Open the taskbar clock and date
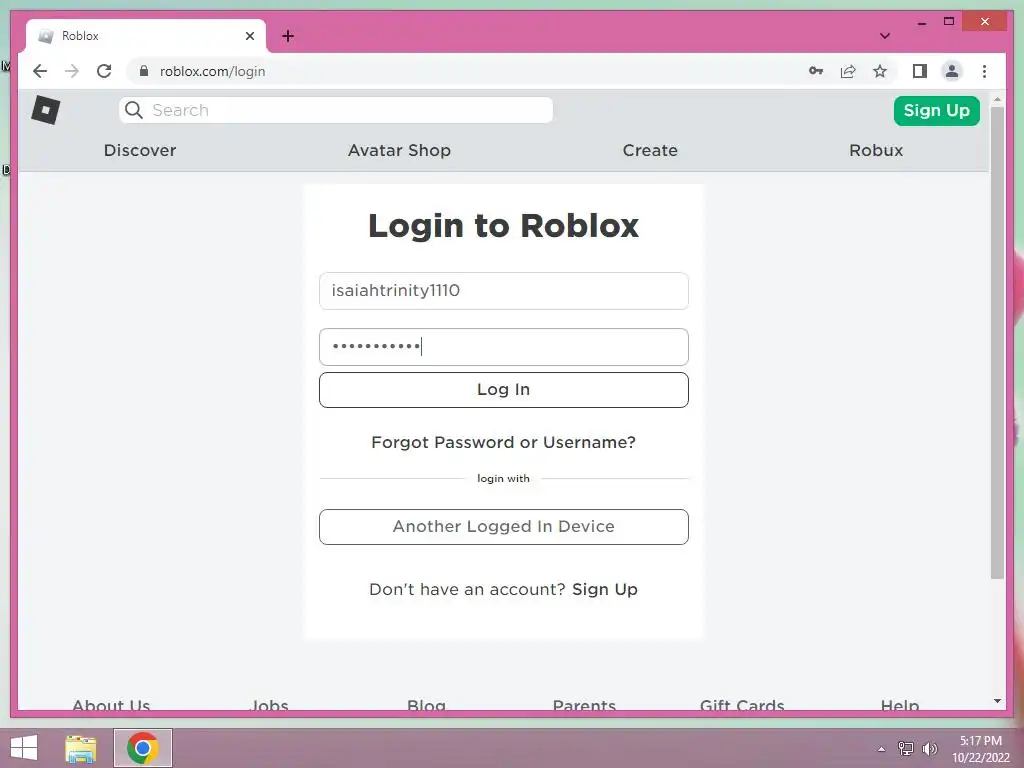The image size is (1024, 768). coord(980,749)
